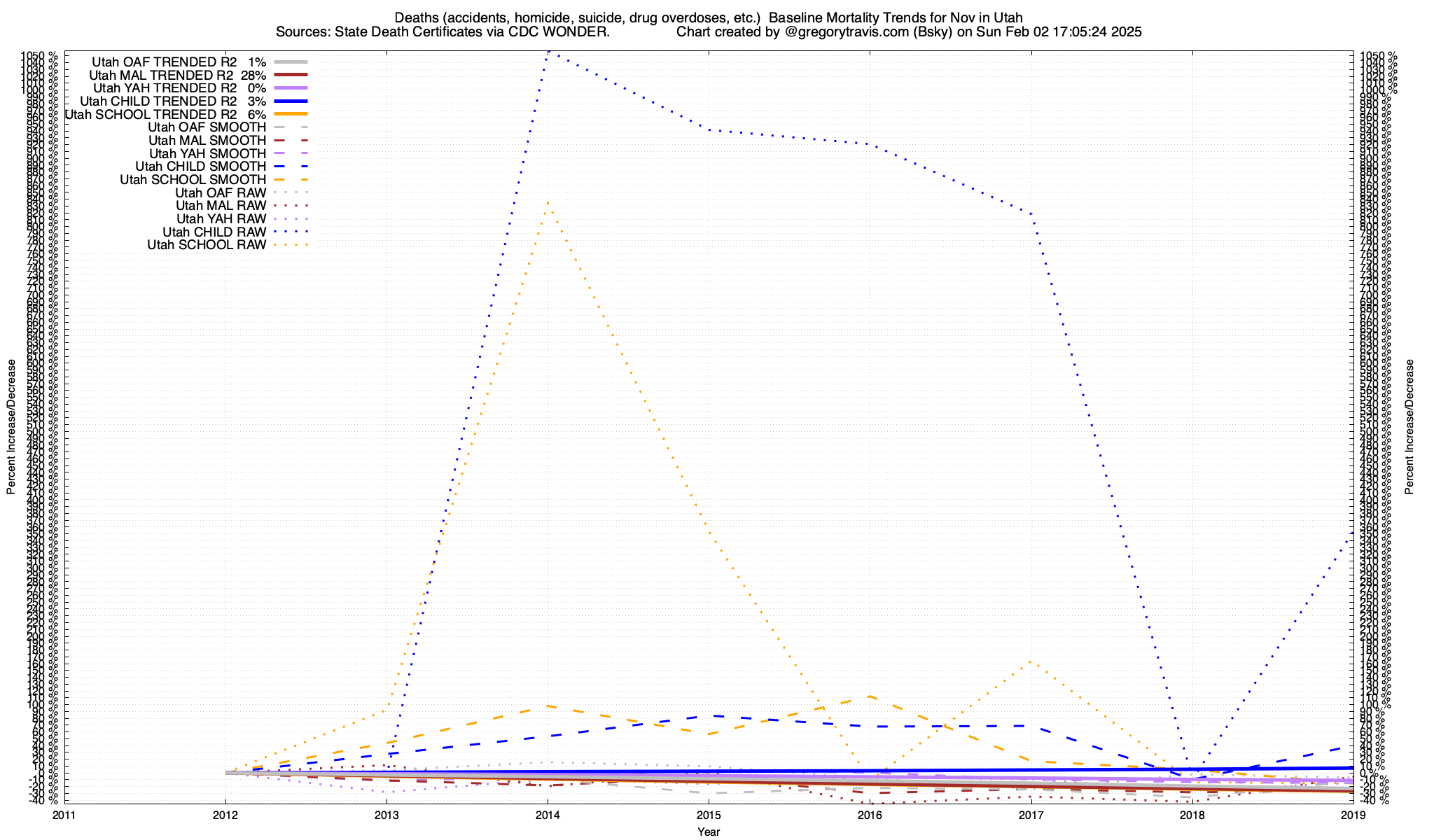This screenshot has height=840, width=1434.
Task: Click the chart title mentioning Nov in Utah
Action: pyautogui.click(x=709, y=17)
